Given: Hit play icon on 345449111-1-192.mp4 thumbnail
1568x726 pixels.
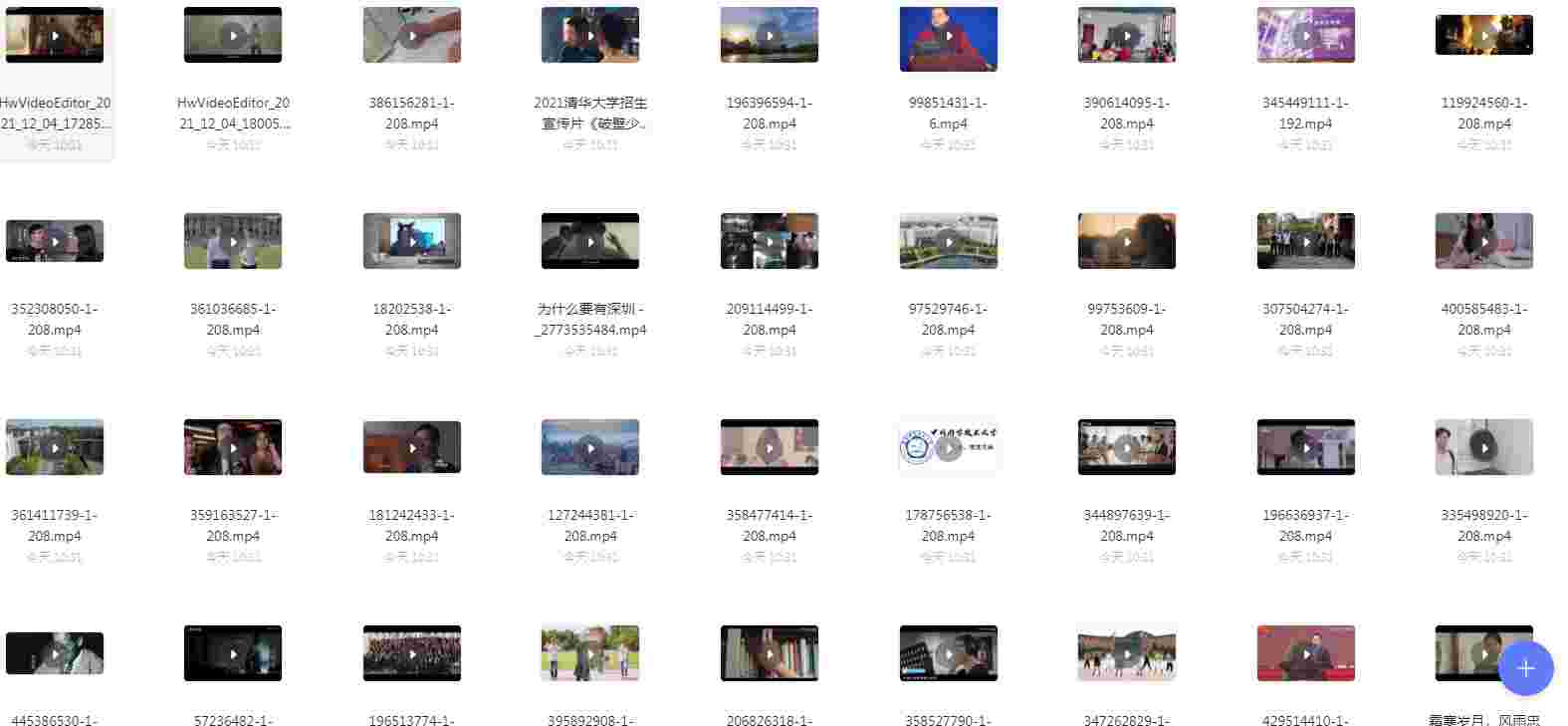Looking at the screenshot, I should click(1305, 36).
